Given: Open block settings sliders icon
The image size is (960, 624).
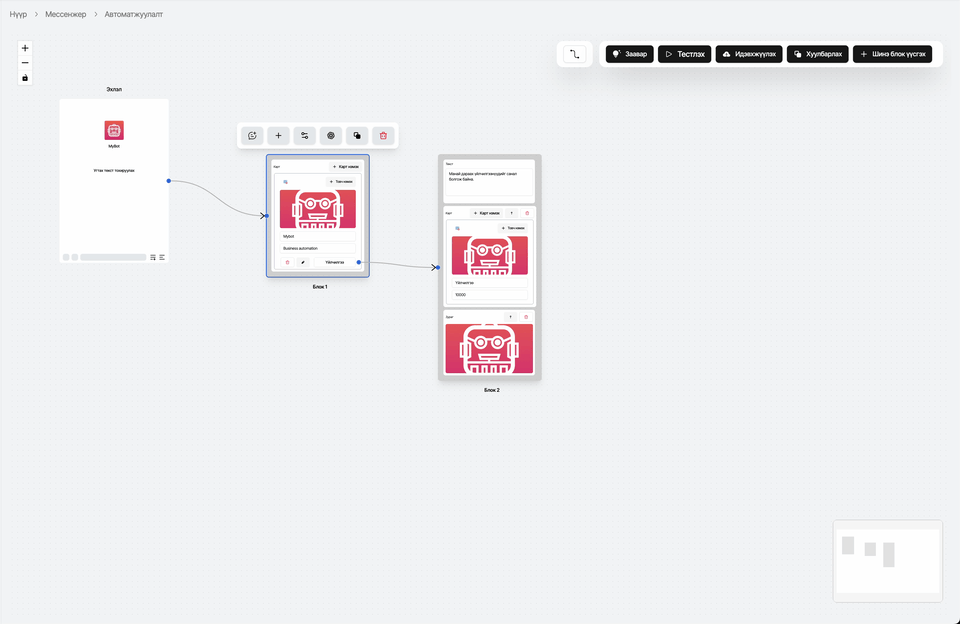Looking at the screenshot, I should (x=305, y=136).
